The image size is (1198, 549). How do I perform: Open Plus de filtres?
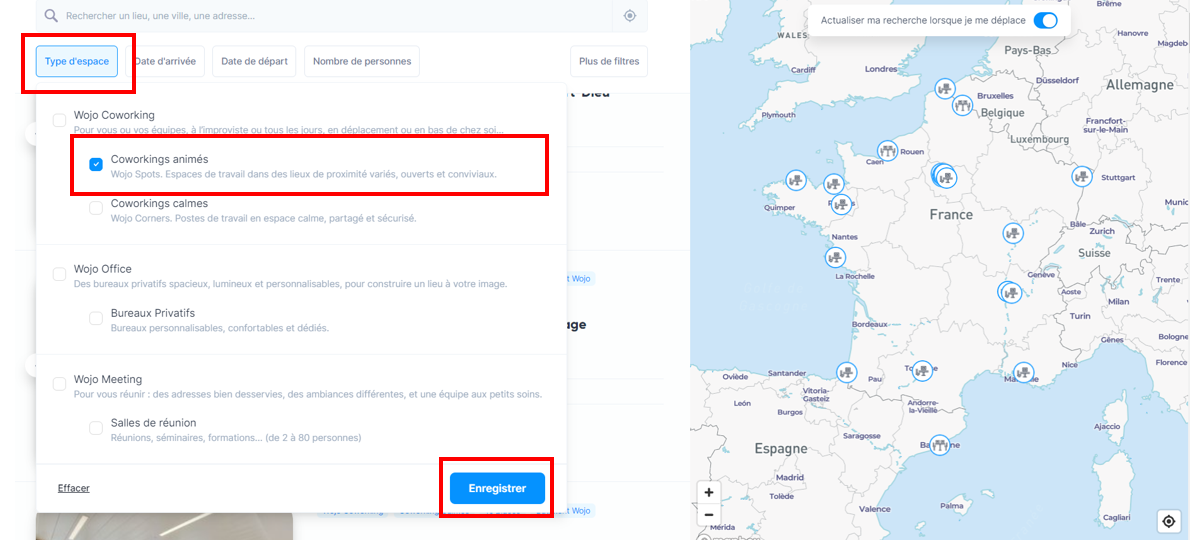pyautogui.click(x=608, y=61)
